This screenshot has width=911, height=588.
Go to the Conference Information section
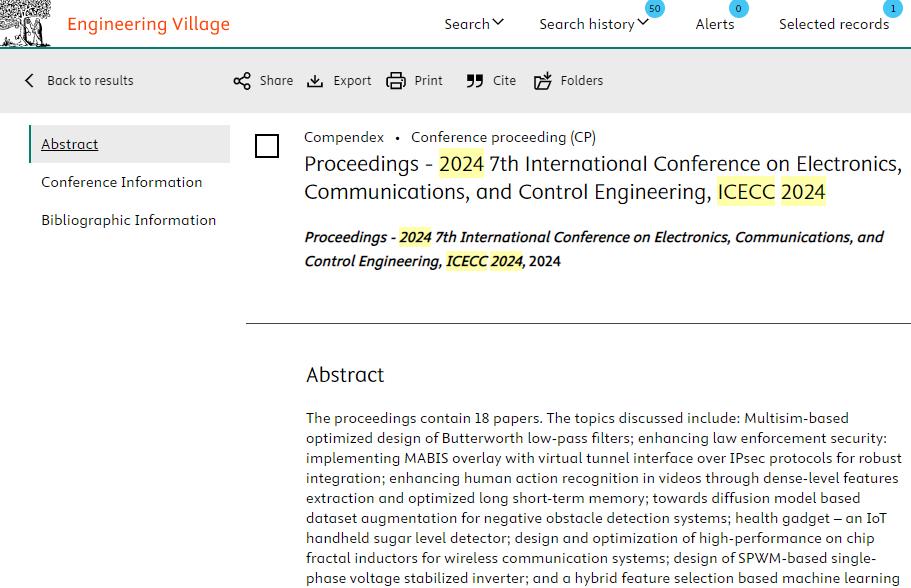coord(121,182)
